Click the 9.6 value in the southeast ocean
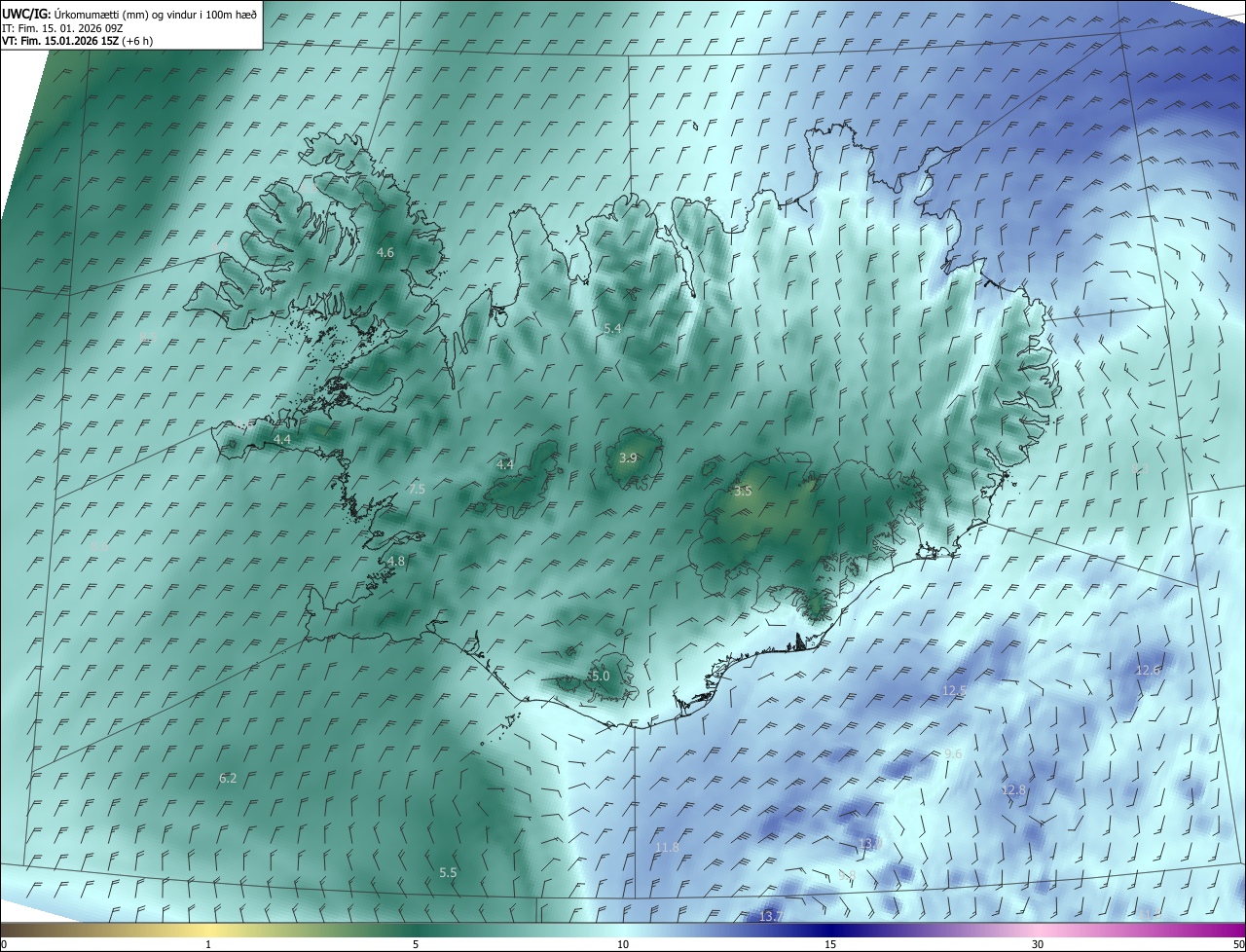 point(953,754)
